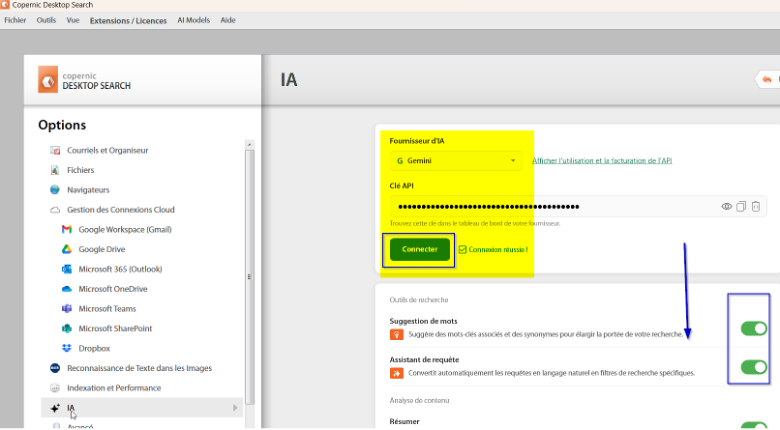Image resolution: width=780 pixels, height=430 pixels.
Task: Select Indexation et Performance option
Action: coord(114,388)
